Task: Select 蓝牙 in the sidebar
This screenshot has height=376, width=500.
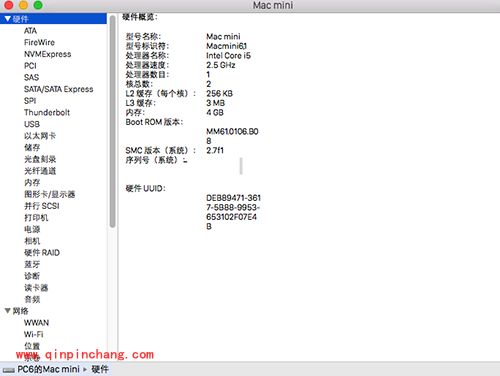Action: click(32, 264)
